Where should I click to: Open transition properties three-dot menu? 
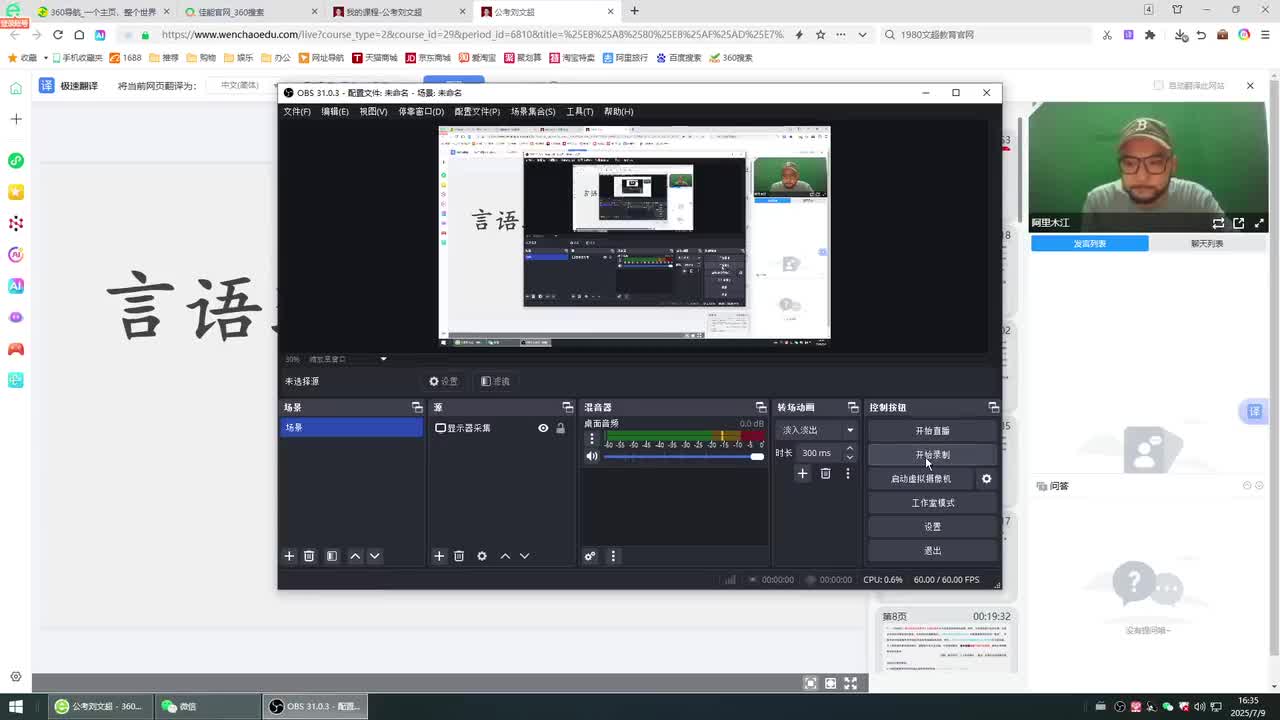(x=847, y=474)
